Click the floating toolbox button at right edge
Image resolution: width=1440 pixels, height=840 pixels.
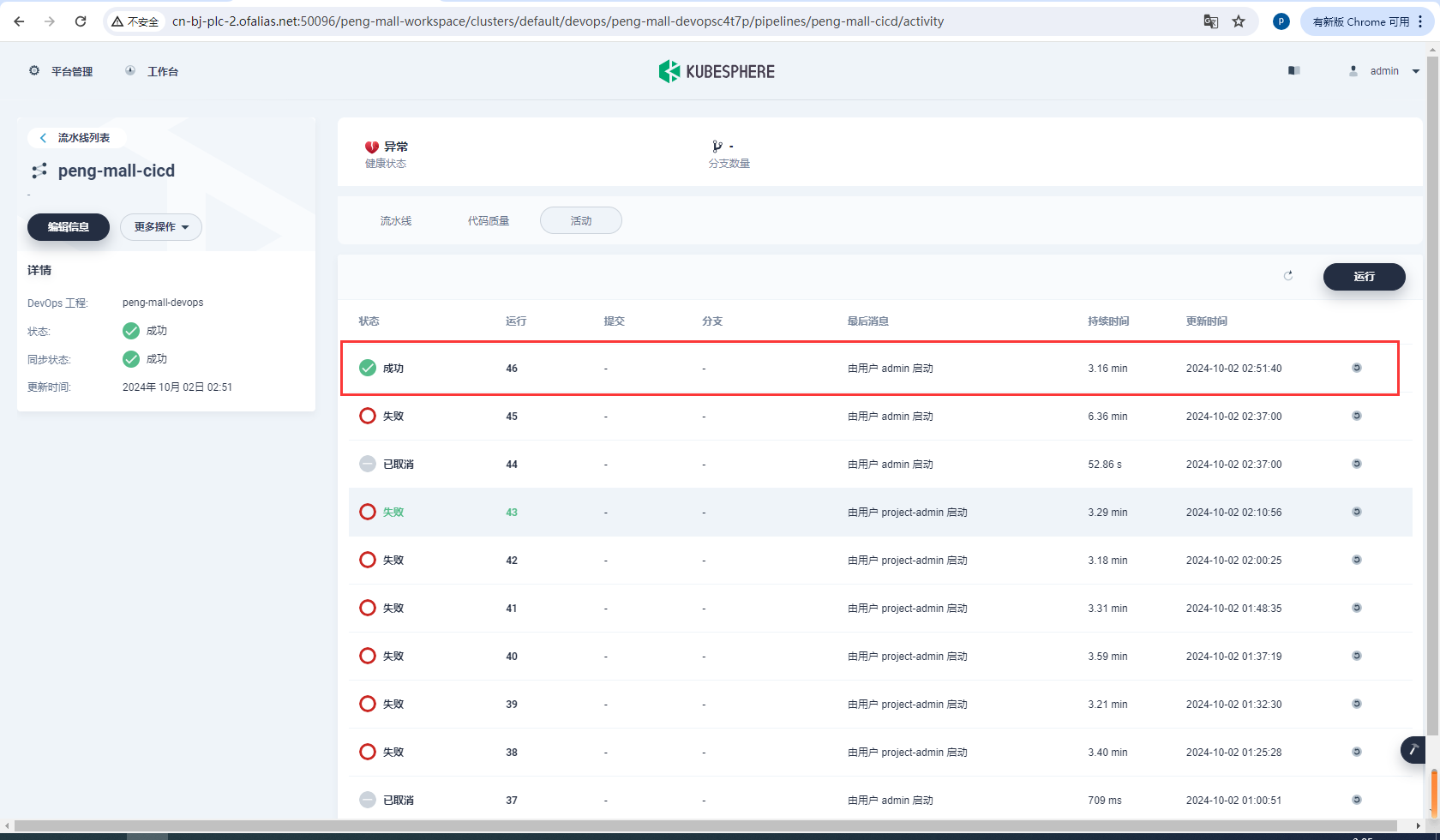click(x=1413, y=750)
